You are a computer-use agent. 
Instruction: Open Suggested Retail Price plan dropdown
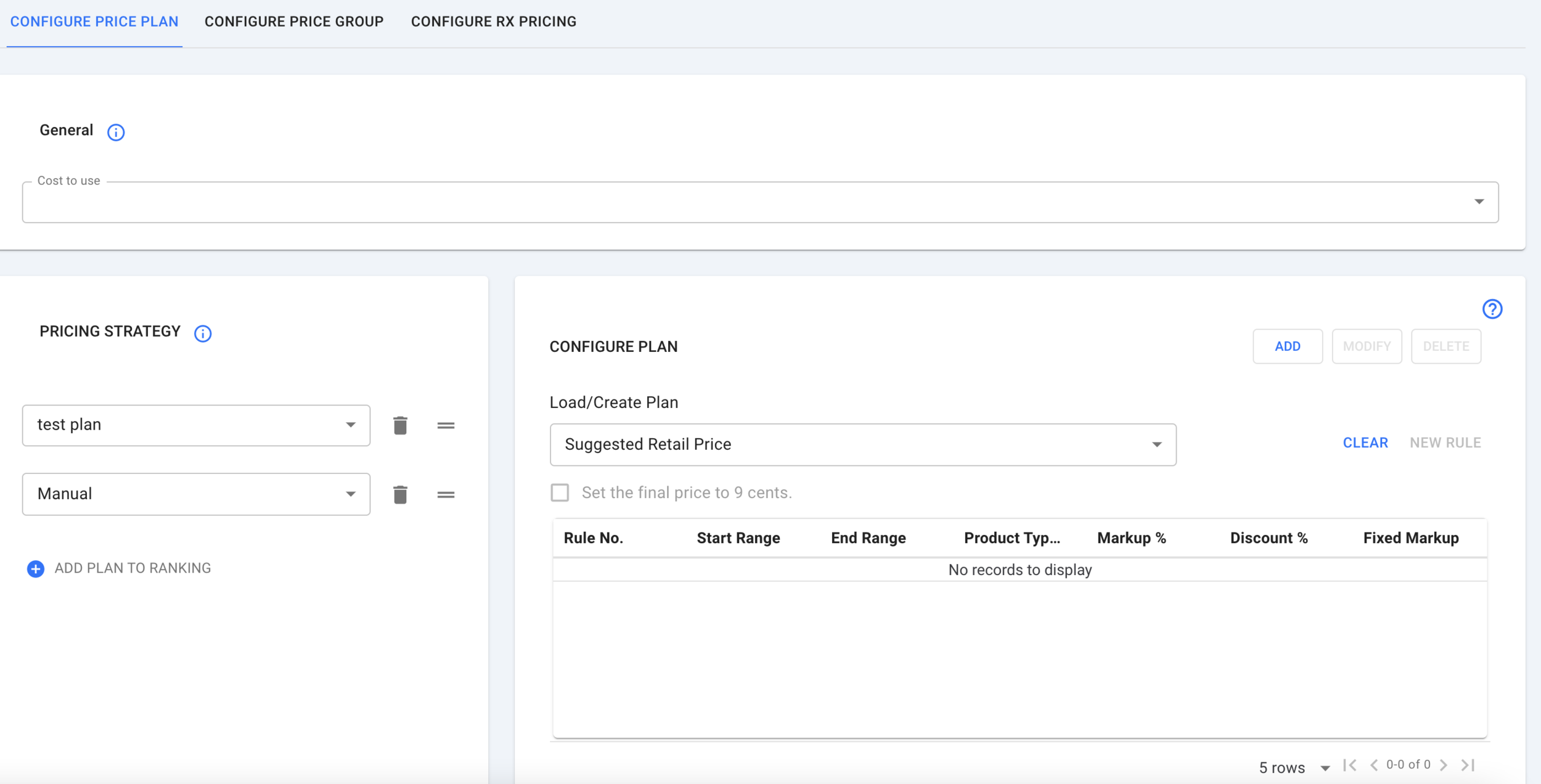pyautogui.click(x=862, y=444)
